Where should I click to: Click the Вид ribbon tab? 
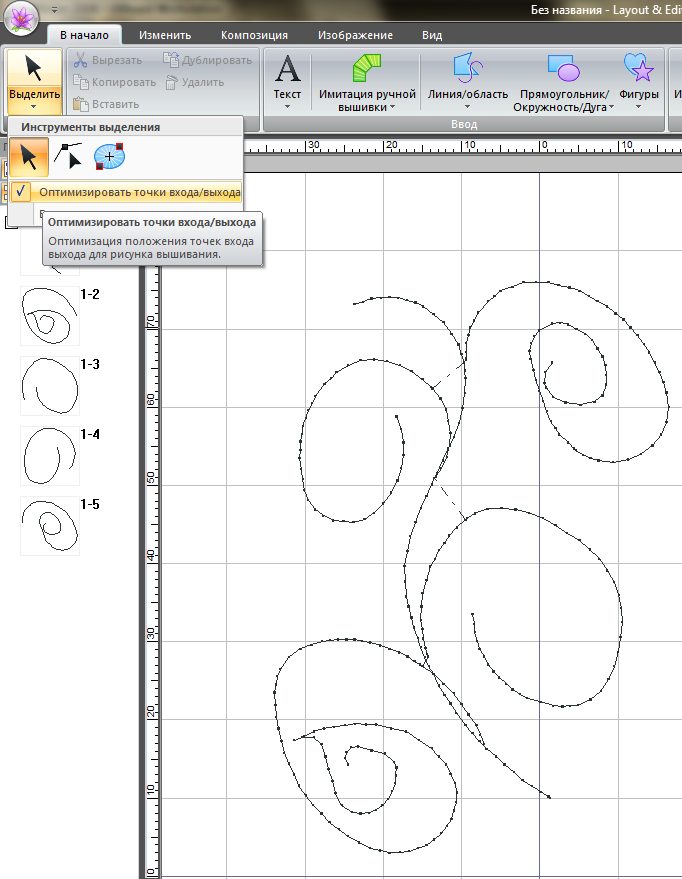click(432, 34)
